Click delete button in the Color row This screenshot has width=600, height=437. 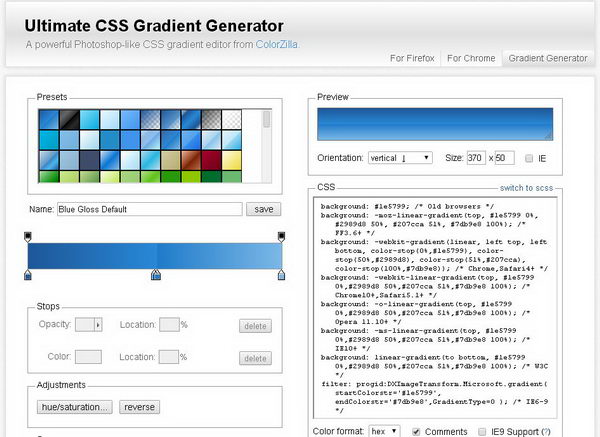(x=255, y=359)
